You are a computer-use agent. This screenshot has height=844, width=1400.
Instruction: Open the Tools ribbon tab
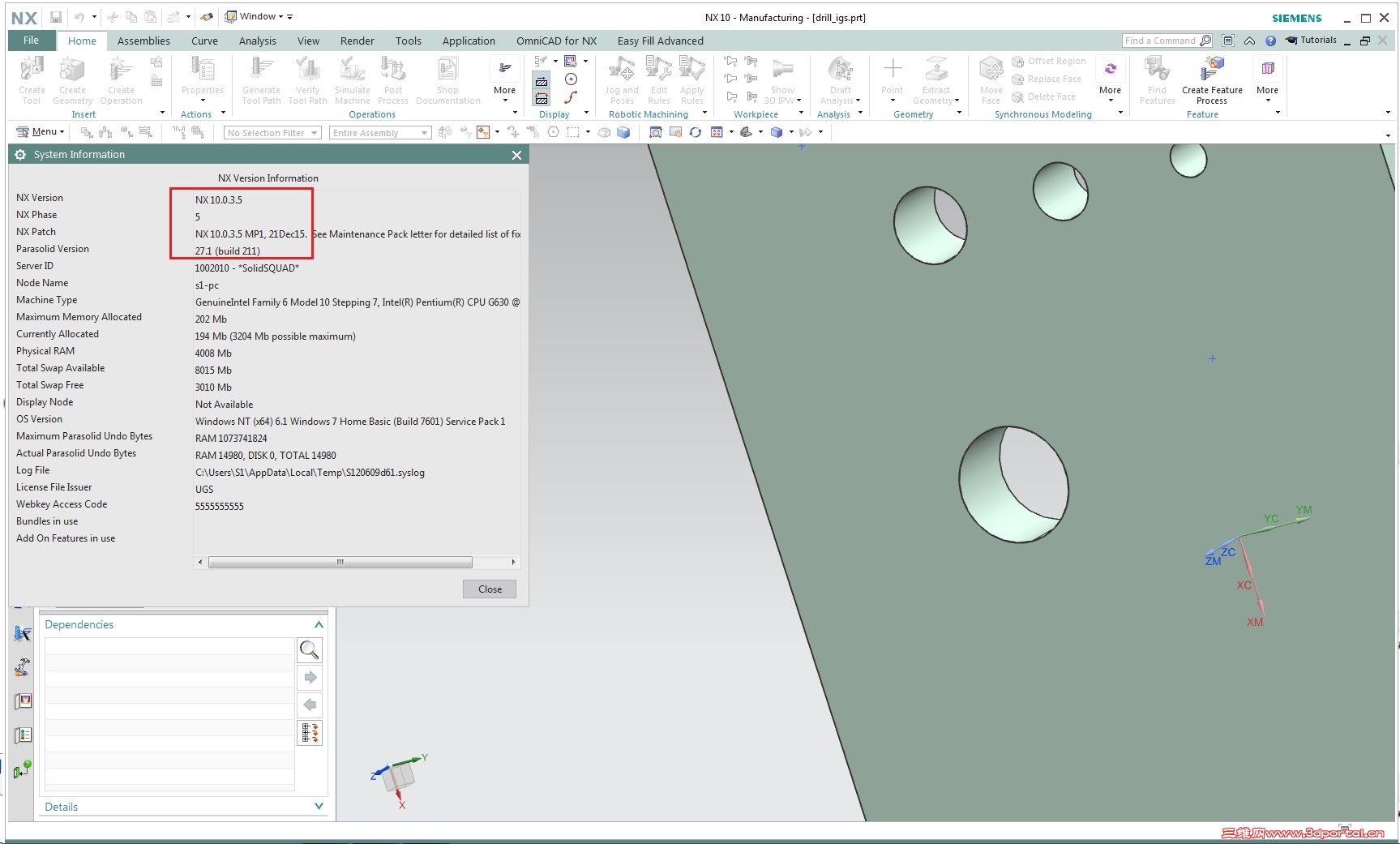[409, 41]
